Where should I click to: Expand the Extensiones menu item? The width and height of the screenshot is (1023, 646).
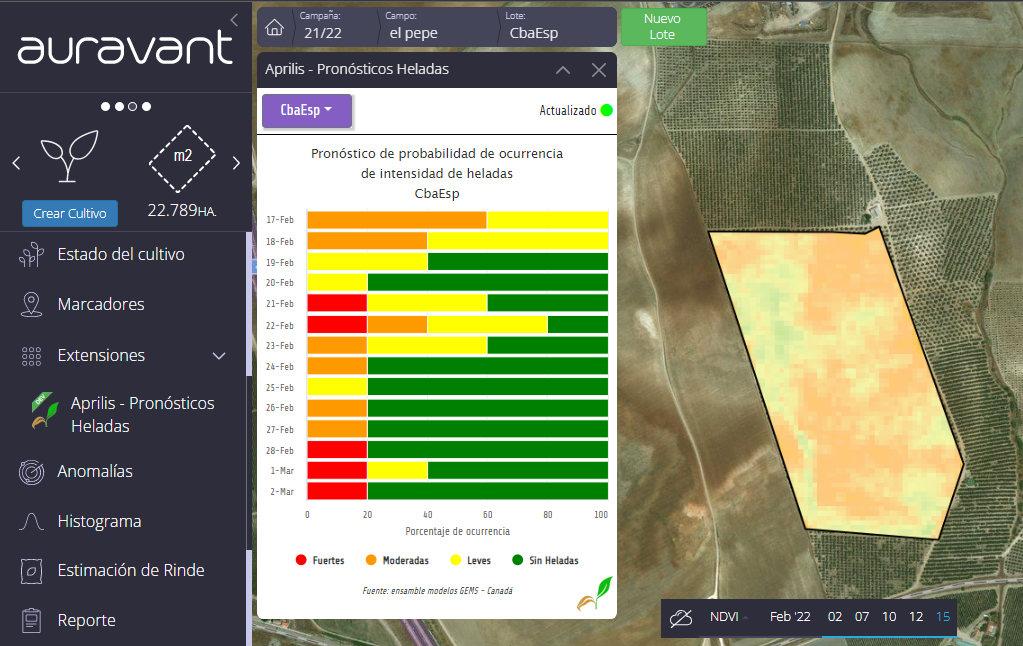101,356
